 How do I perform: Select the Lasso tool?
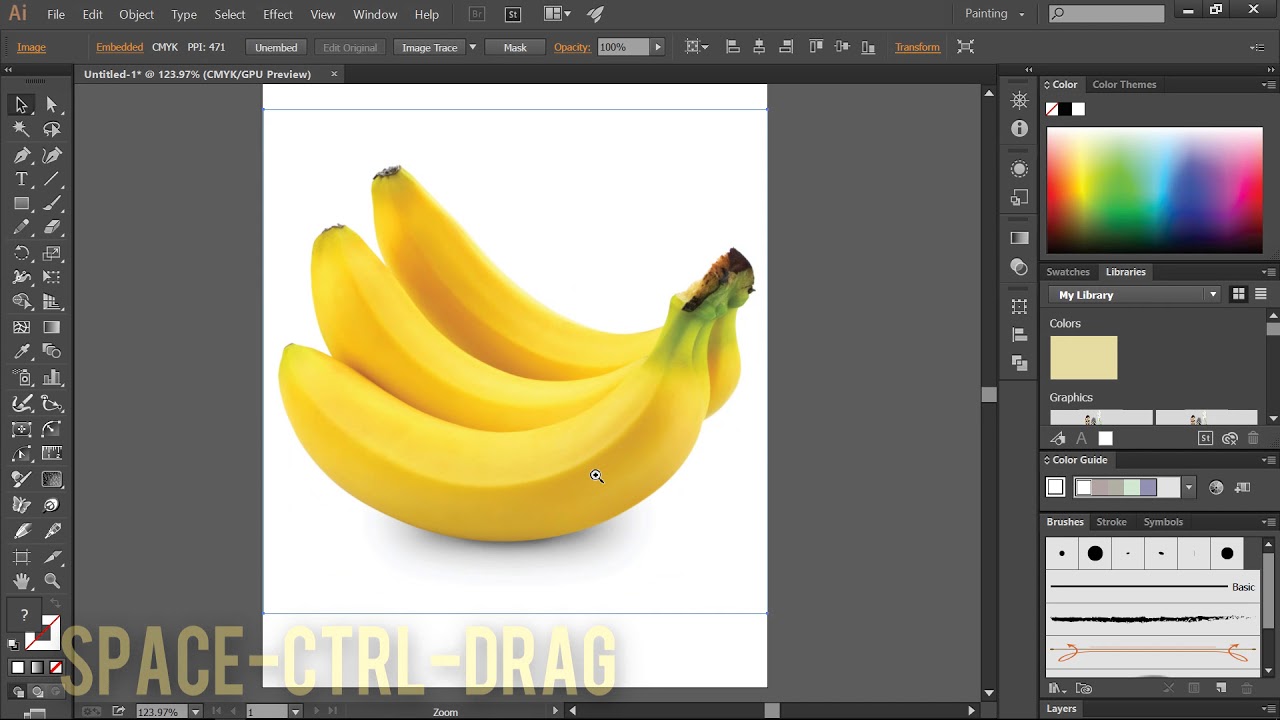click(52, 129)
